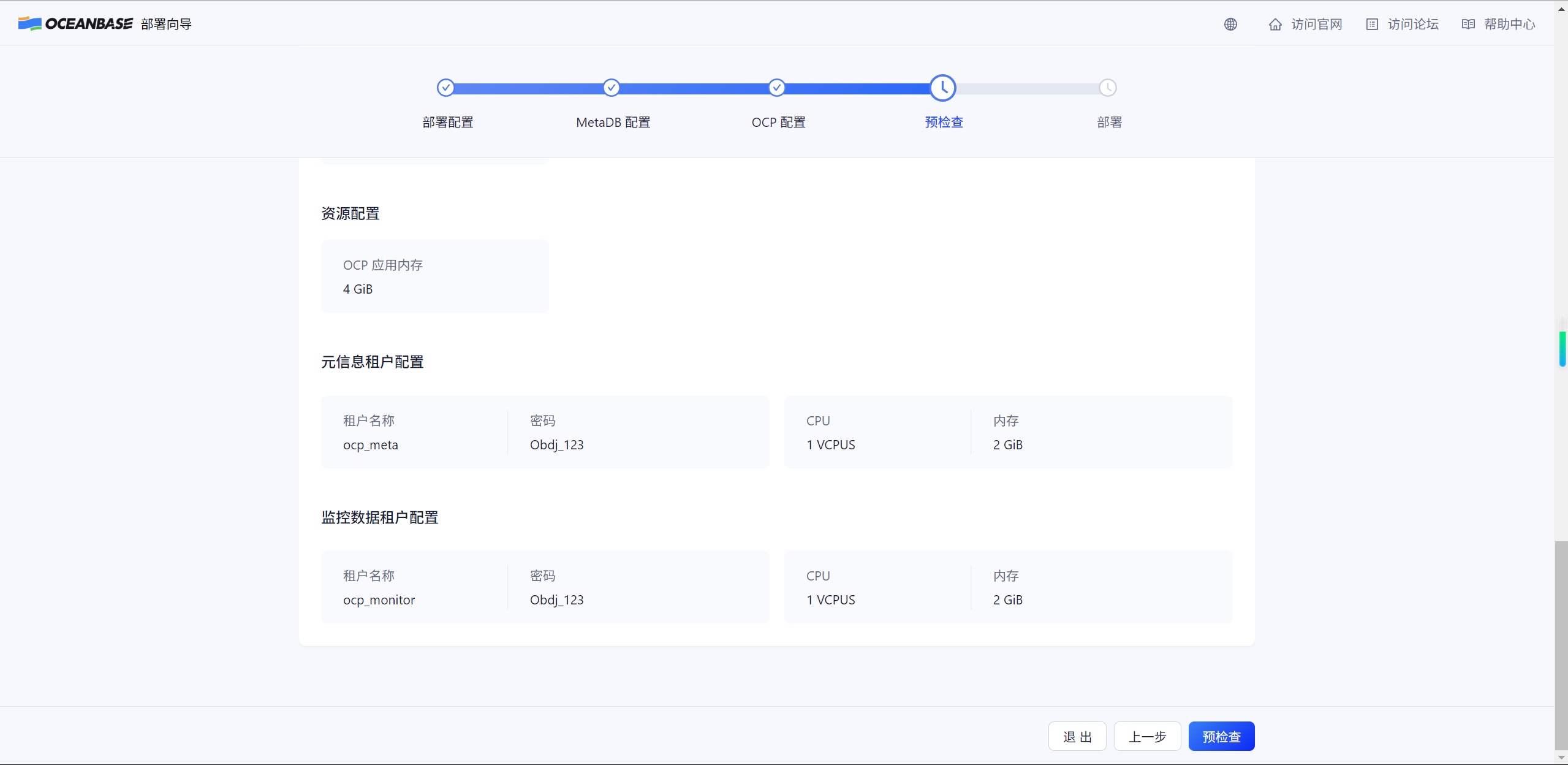Image resolution: width=1568 pixels, height=765 pixels.
Task: Click the 元信息租户配置 heading
Action: click(373, 362)
